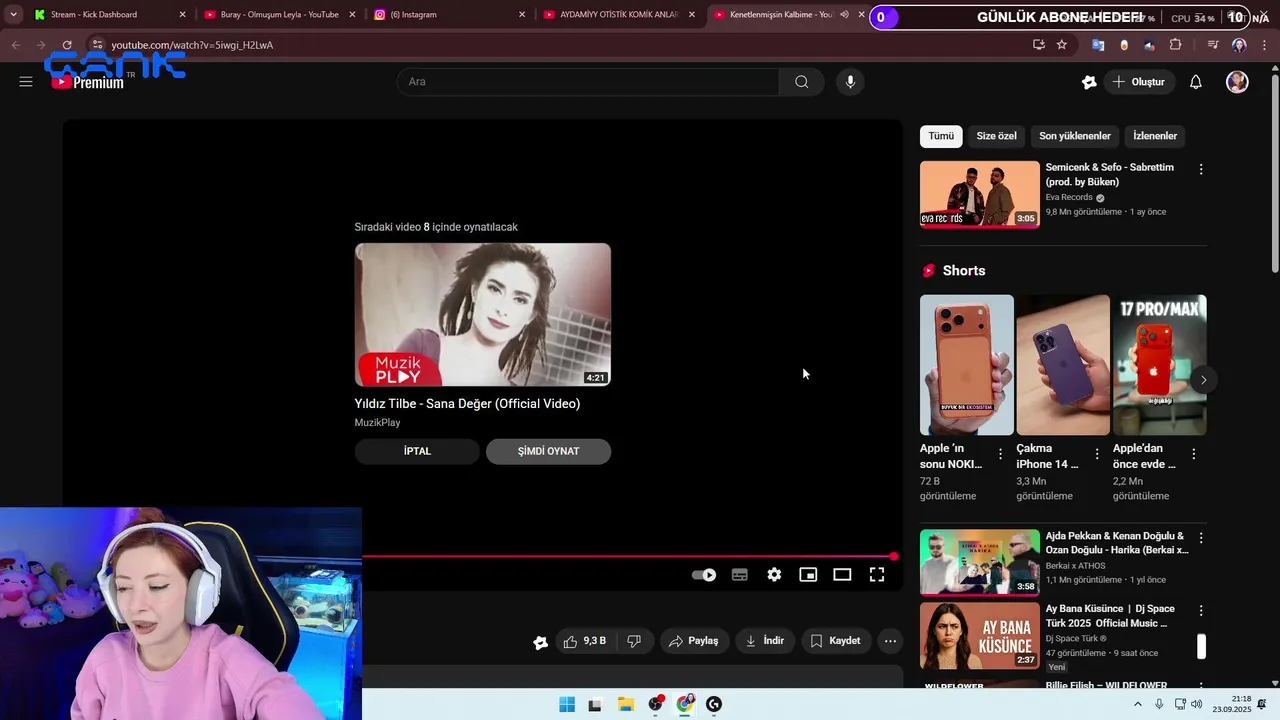Open YouTube notifications bell
The image size is (1280, 720).
[1195, 82]
